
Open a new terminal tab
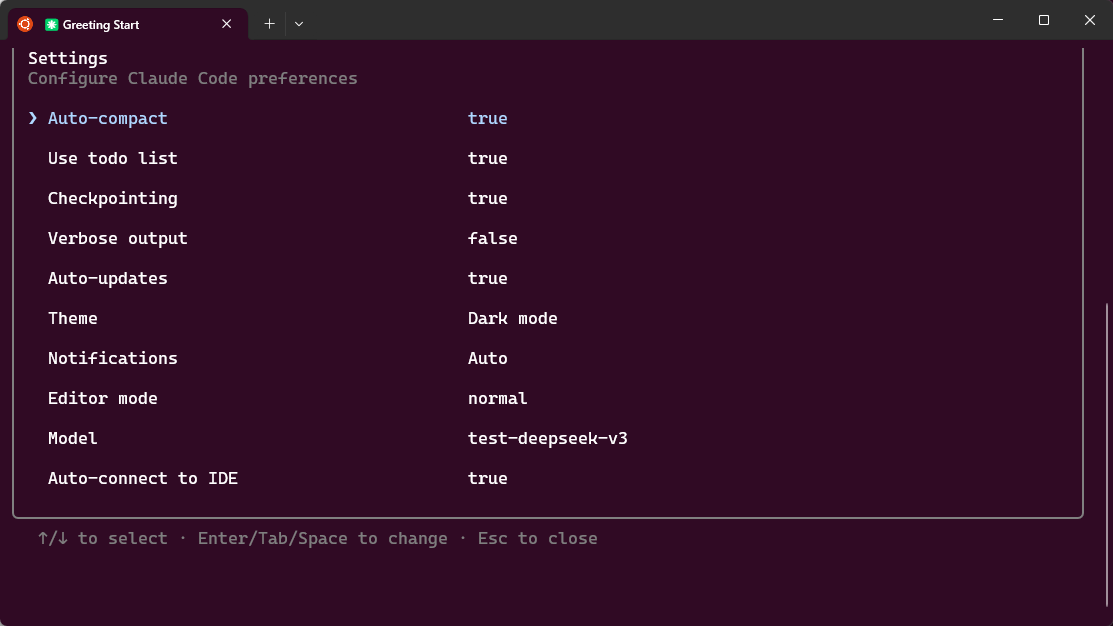pyautogui.click(x=269, y=24)
